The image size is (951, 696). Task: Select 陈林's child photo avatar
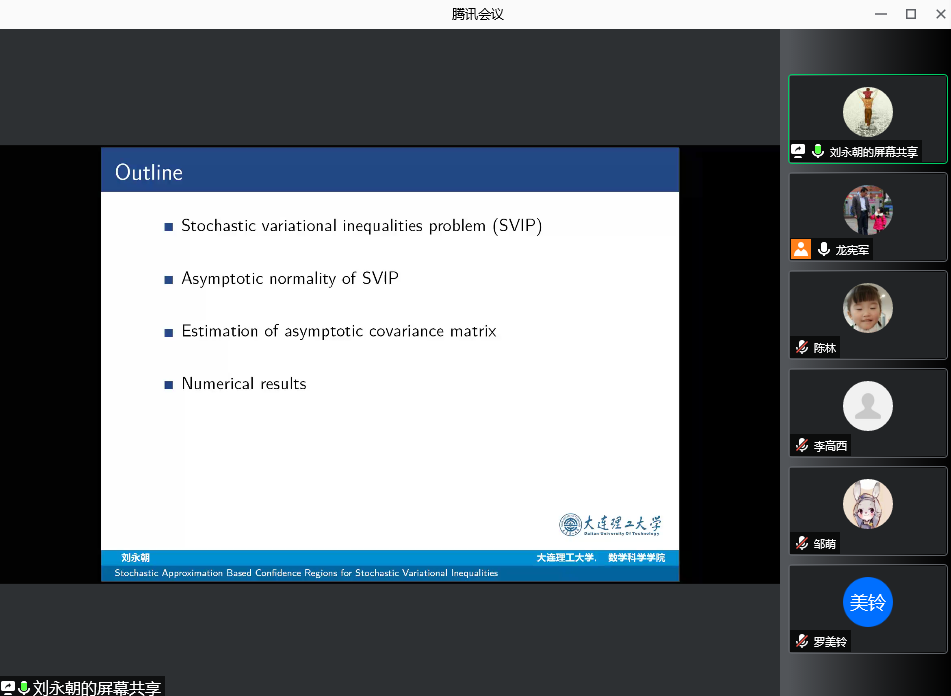point(867,308)
